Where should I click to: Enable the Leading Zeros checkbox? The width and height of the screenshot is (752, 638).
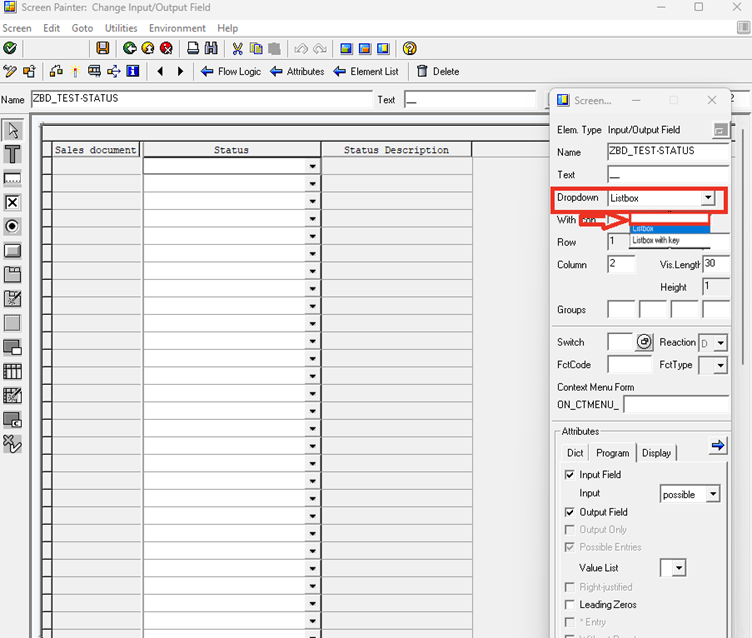pyautogui.click(x=569, y=604)
